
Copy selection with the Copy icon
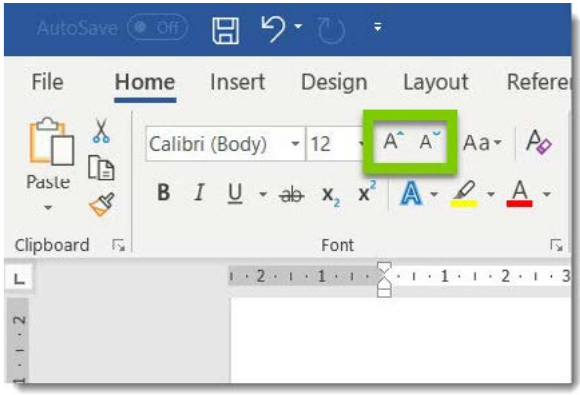tap(101, 168)
